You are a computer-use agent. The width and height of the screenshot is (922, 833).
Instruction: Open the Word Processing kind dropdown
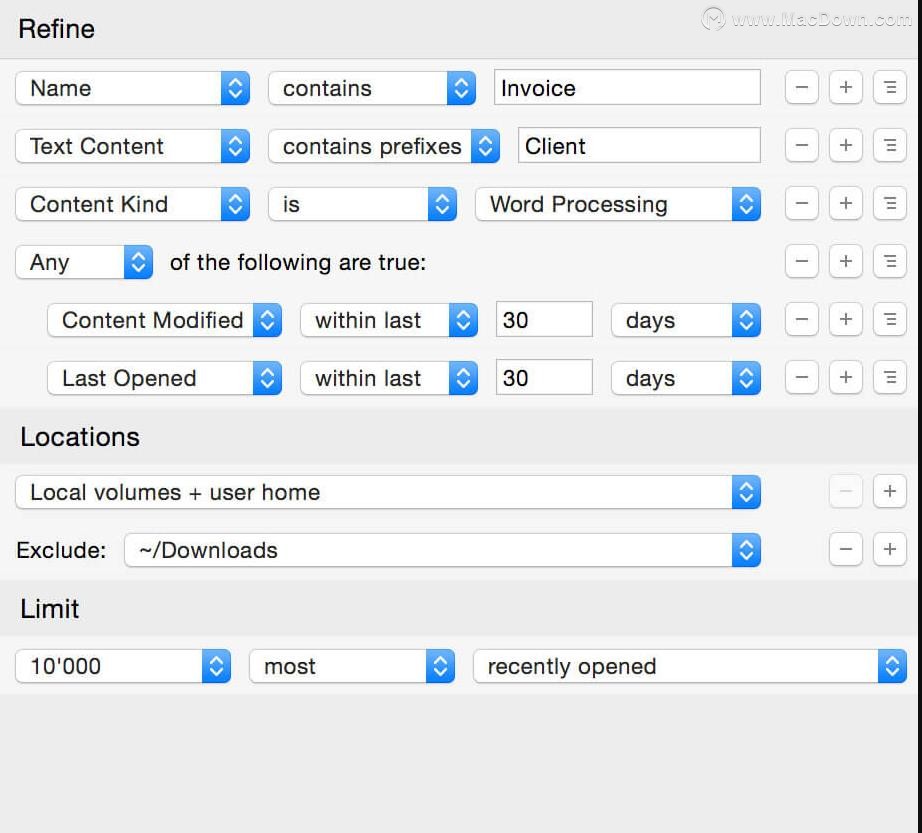[x=617, y=205]
